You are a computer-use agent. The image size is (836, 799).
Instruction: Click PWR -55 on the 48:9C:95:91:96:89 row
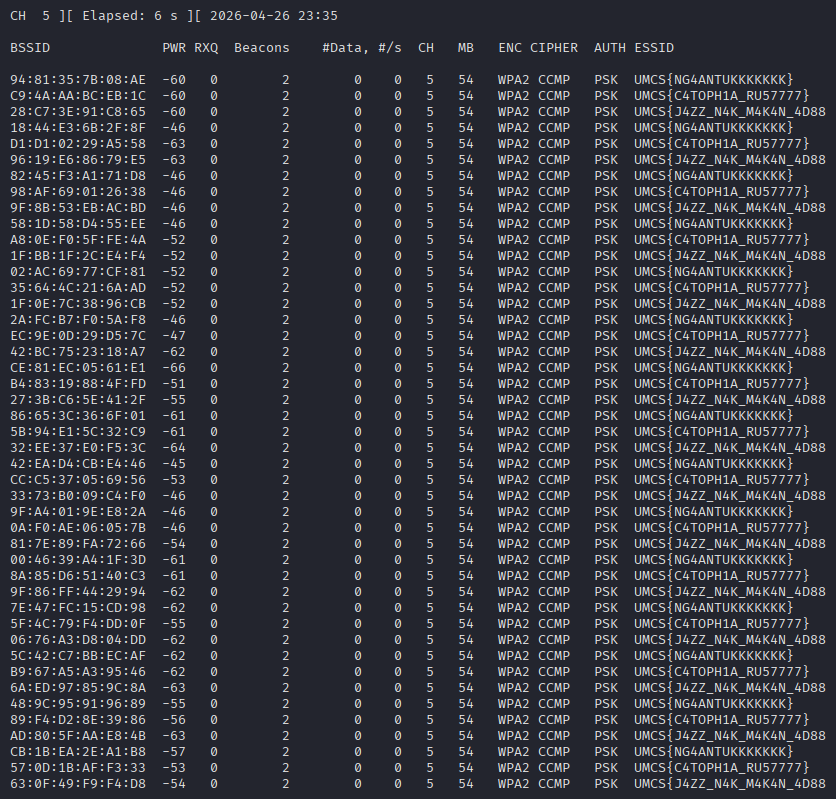174,704
